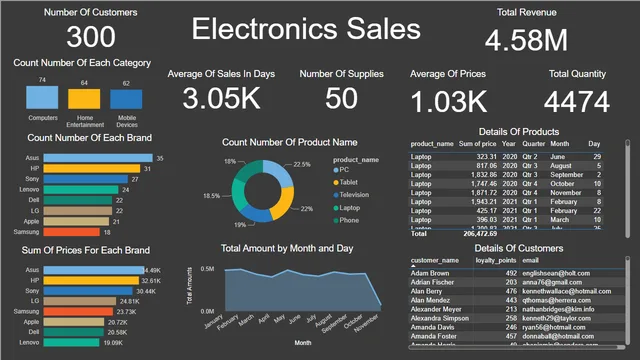Select the Samsung bar with count 18

[71, 232]
